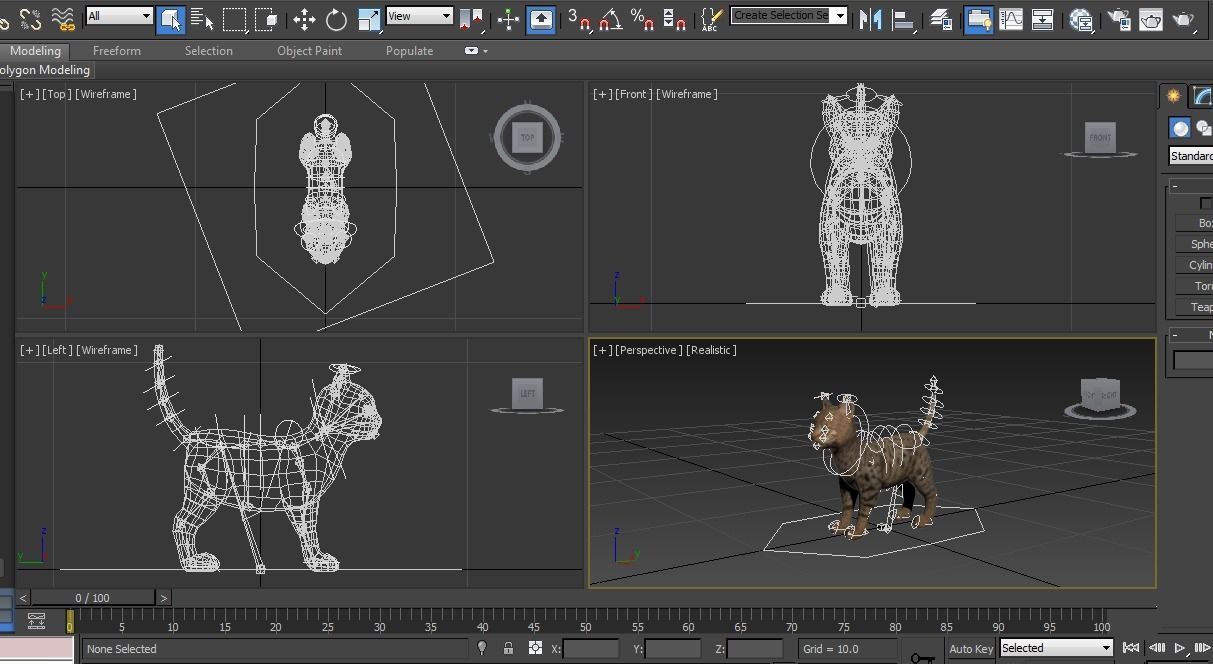Select the Shapes category icon
Viewport: 1213px width, 664px height.
click(x=1204, y=128)
